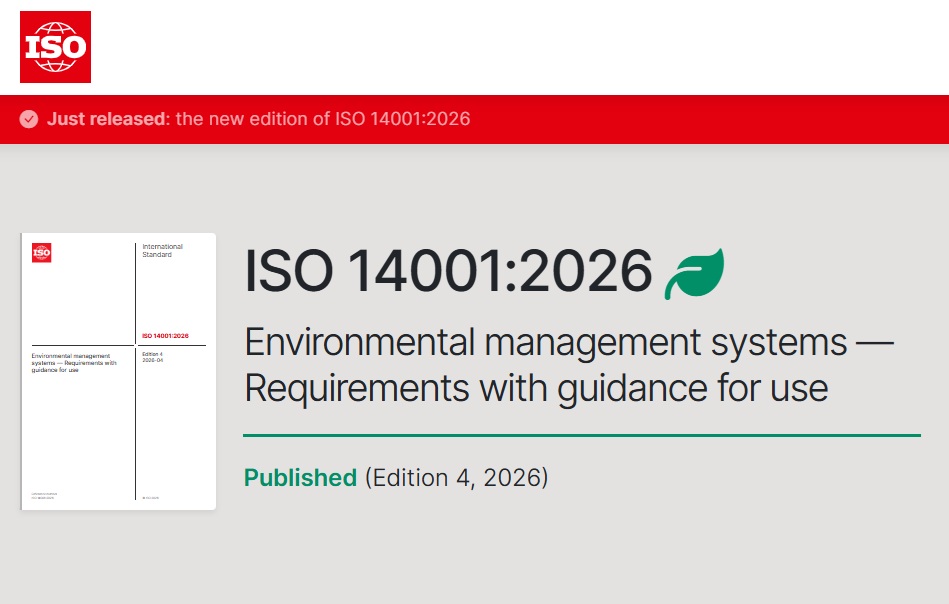Open the ISO 14001:2026 banner announcement
949x604 pixels.
(323, 119)
